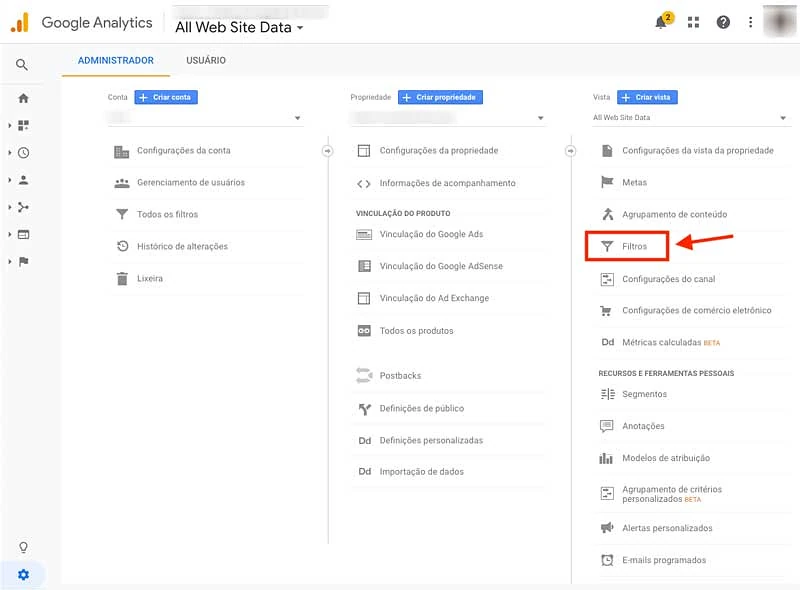800x590 pixels.
Task: Switch to the USUÁRIO tab
Action: coord(206,60)
